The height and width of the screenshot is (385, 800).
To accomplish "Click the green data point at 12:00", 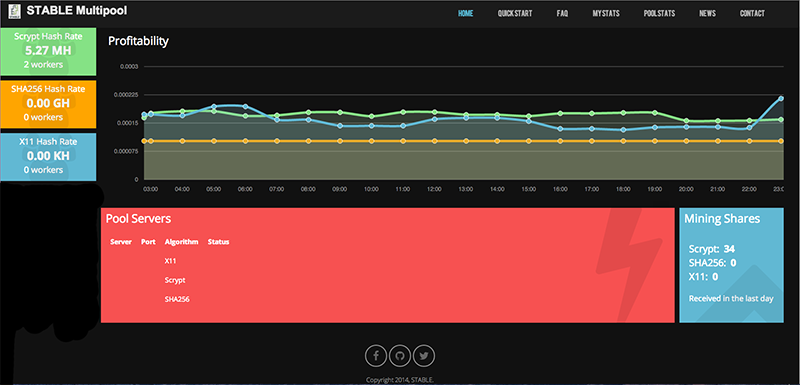I will [434, 112].
